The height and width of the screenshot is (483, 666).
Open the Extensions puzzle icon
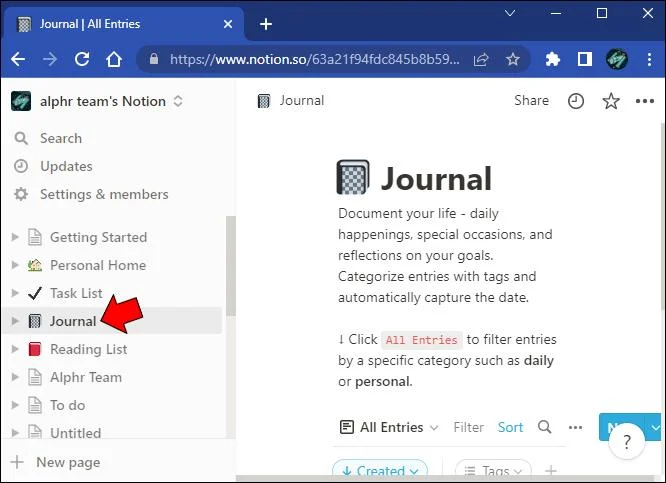pyautogui.click(x=552, y=59)
